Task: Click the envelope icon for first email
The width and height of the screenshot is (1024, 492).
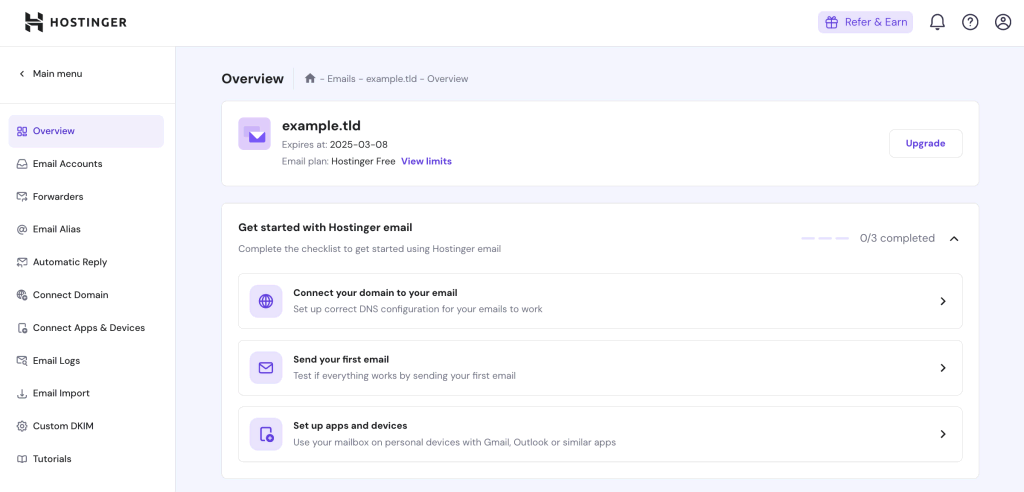Action: pyautogui.click(x=266, y=367)
